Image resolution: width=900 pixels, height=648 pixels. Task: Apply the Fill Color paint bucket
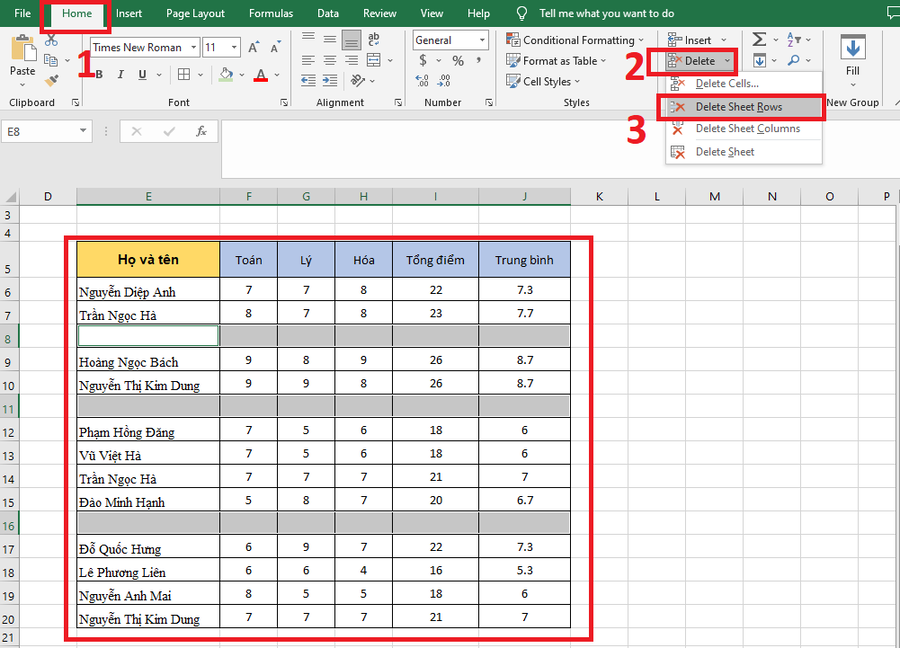(226, 75)
